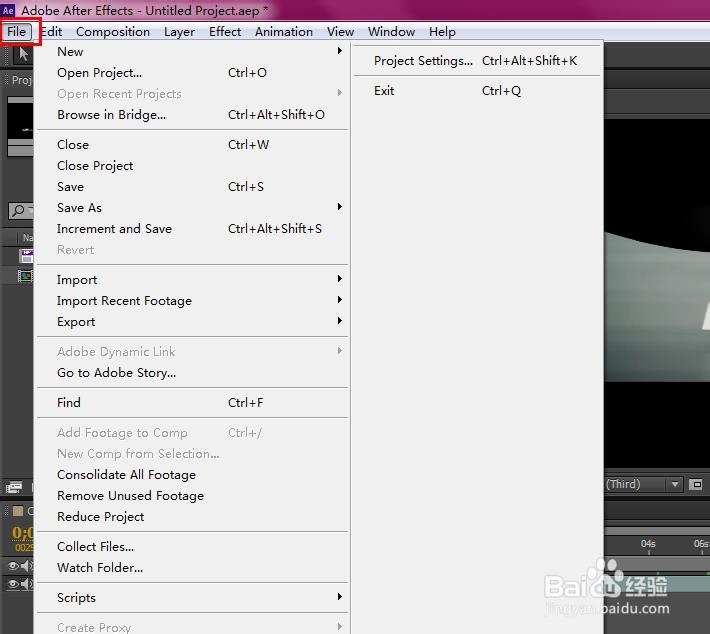Click the After Effects app icon in title bar
The height and width of the screenshot is (634, 710).
[x=8, y=10]
